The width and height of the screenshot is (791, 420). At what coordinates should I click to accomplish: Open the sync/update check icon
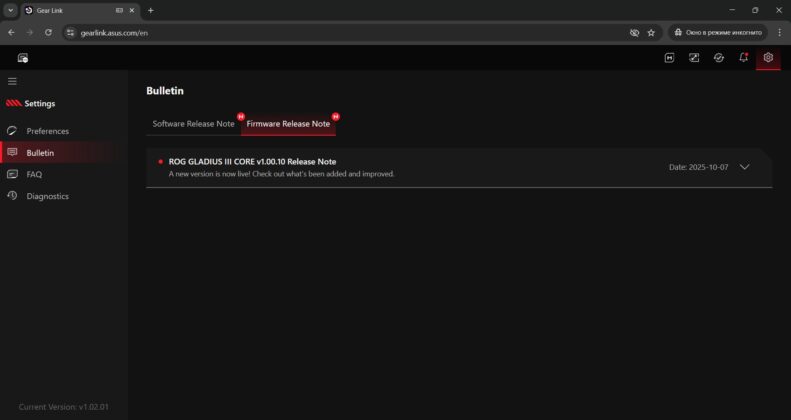[719, 58]
